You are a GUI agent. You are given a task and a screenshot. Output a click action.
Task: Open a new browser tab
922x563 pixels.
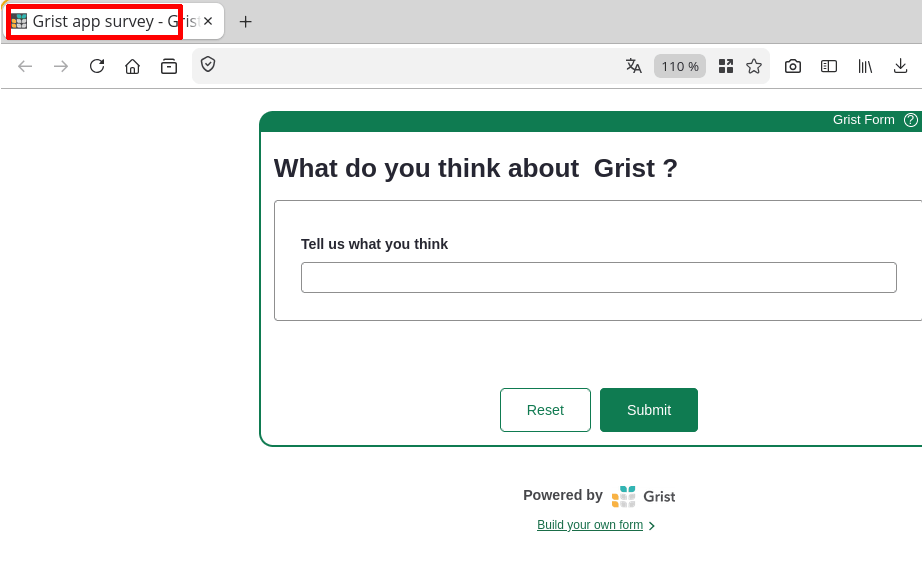(246, 22)
